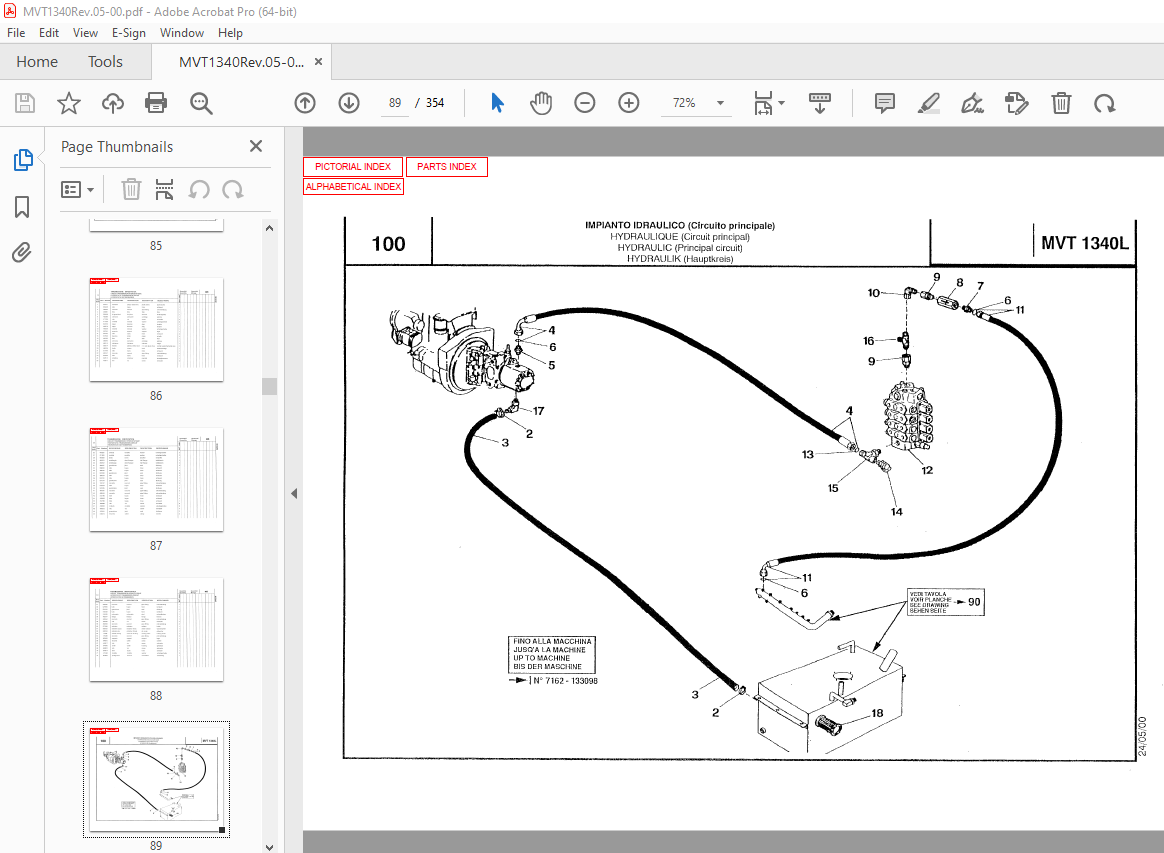Zoom out with minus circle icon
The width and height of the screenshot is (1164, 853).
585,103
